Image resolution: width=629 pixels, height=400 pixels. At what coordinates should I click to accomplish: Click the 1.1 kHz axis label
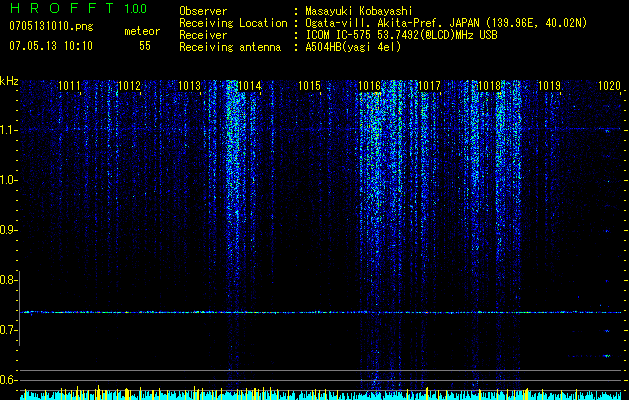click(8, 130)
